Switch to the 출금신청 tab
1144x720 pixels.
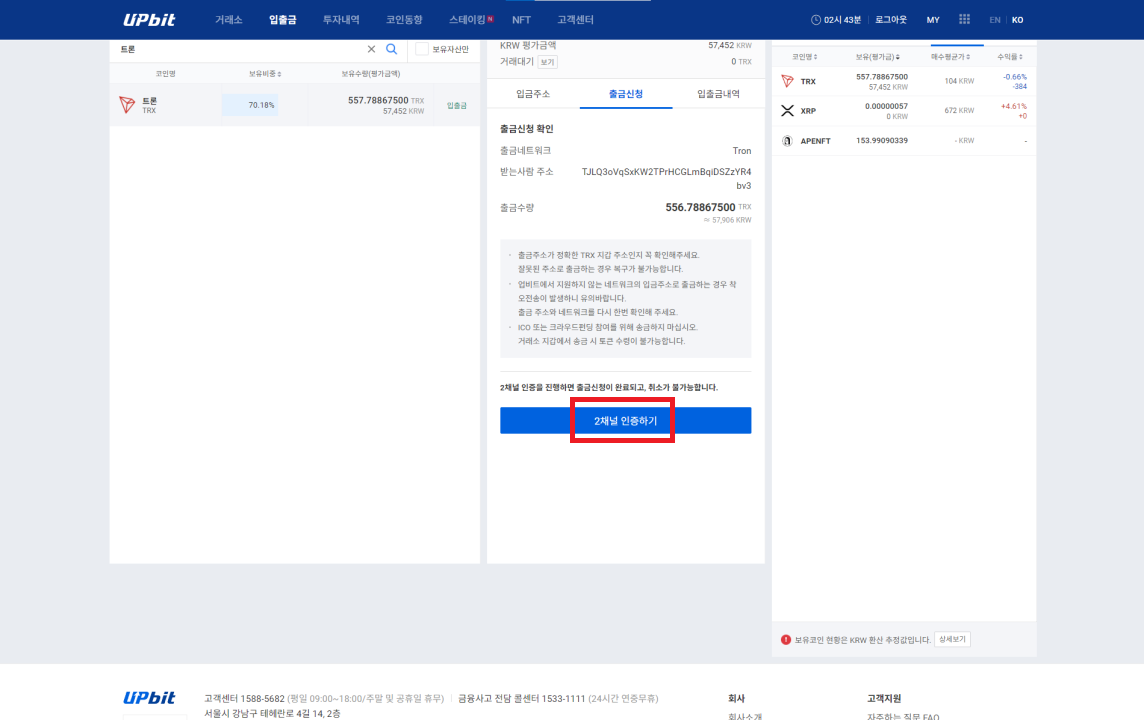pos(625,94)
